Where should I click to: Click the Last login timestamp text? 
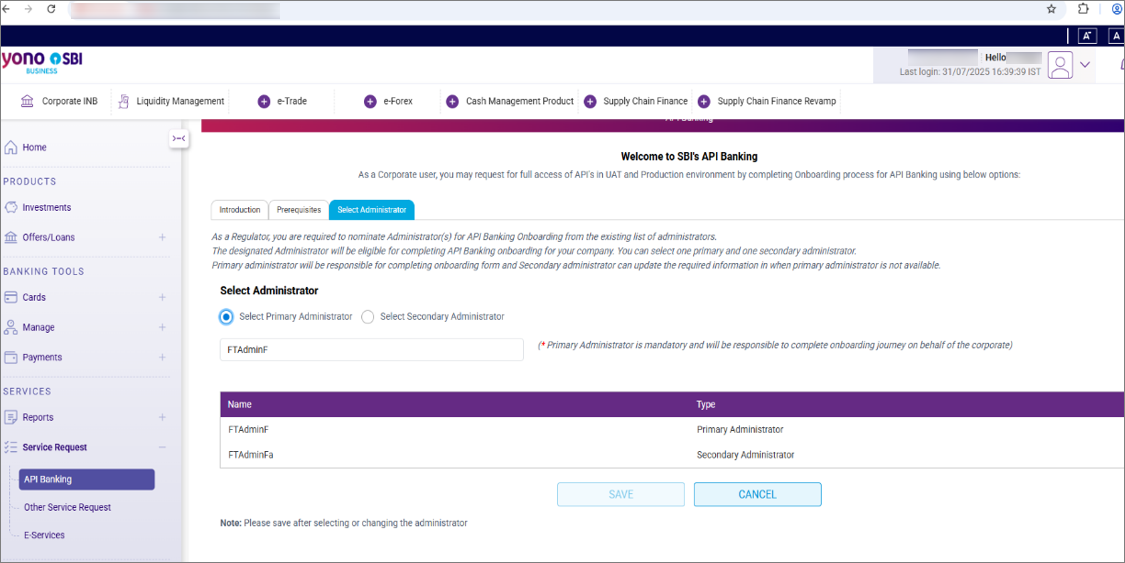tap(970, 72)
